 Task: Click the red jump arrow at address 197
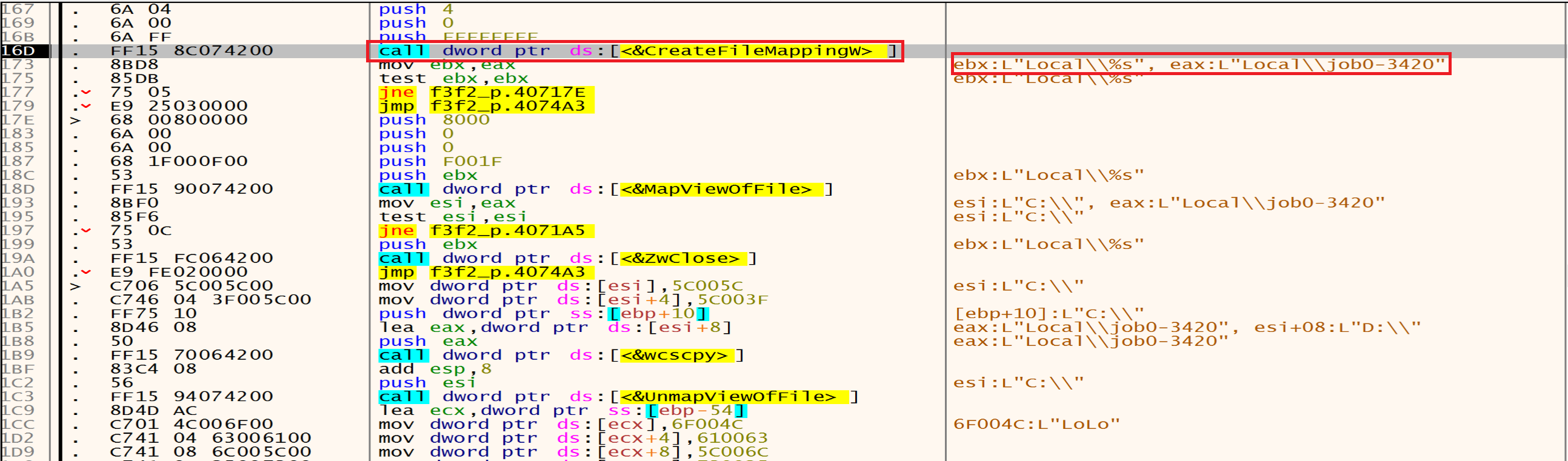pos(86,230)
